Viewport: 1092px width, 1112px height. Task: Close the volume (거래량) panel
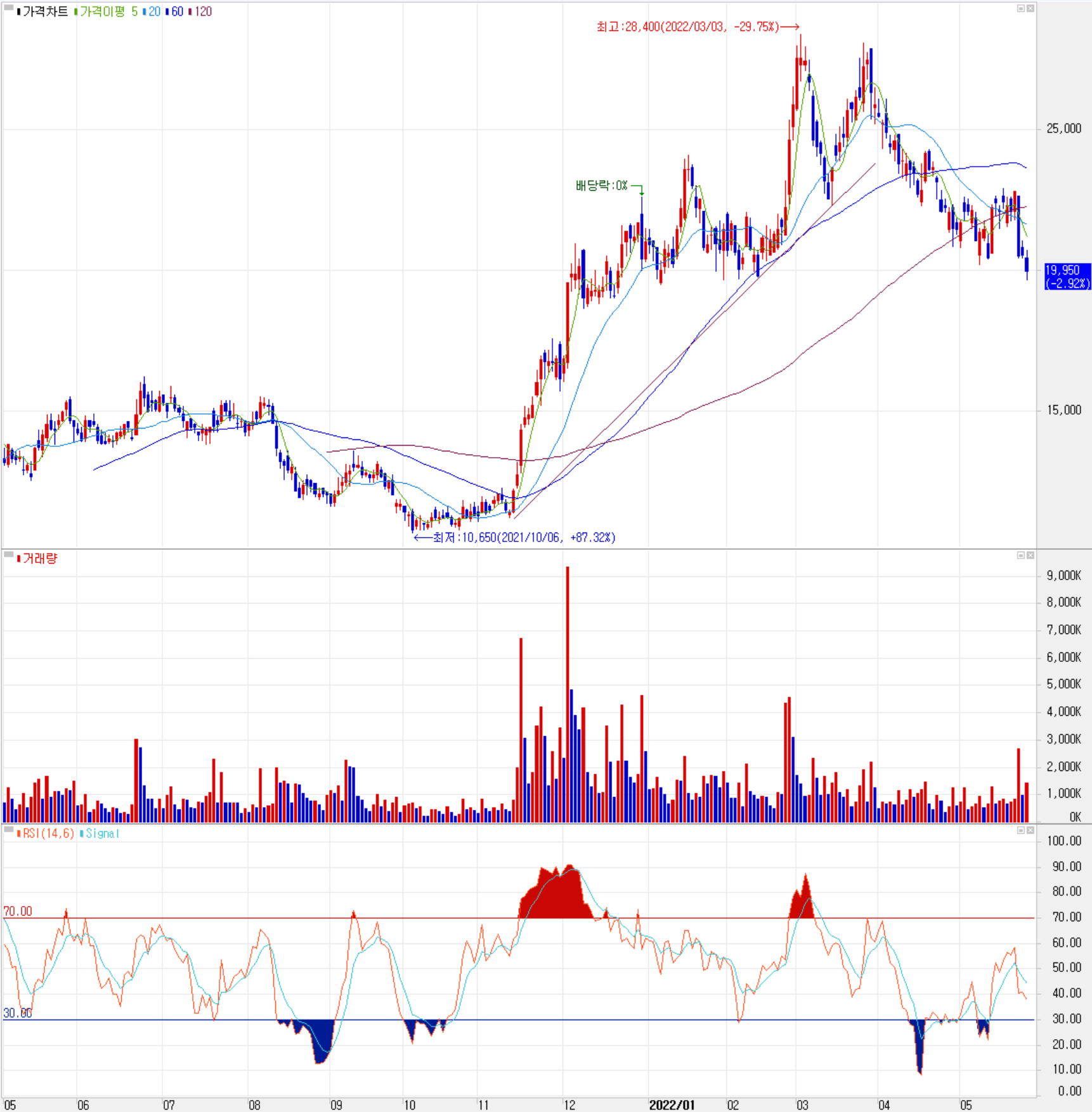click(1030, 555)
